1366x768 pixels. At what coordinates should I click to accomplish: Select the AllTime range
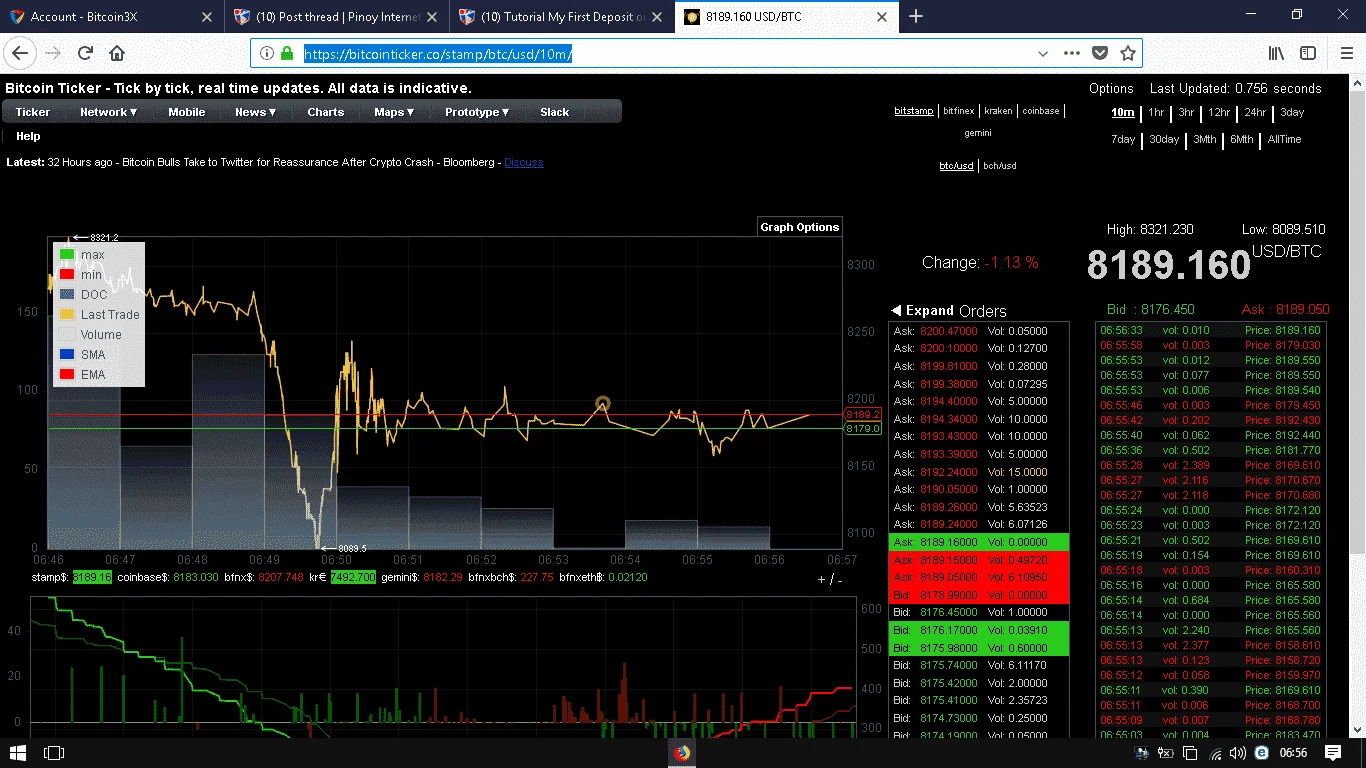(x=1285, y=139)
